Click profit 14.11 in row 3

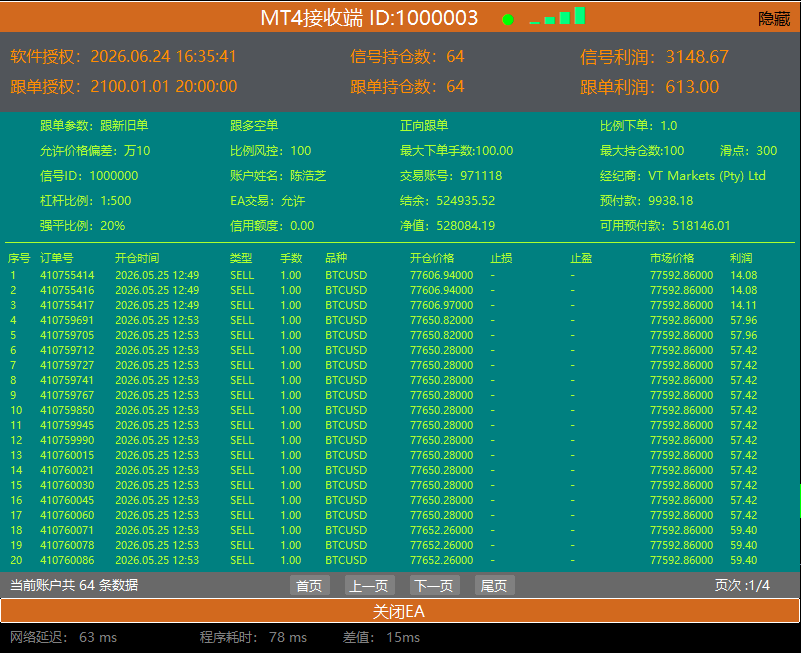pyautogui.click(x=743, y=305)
